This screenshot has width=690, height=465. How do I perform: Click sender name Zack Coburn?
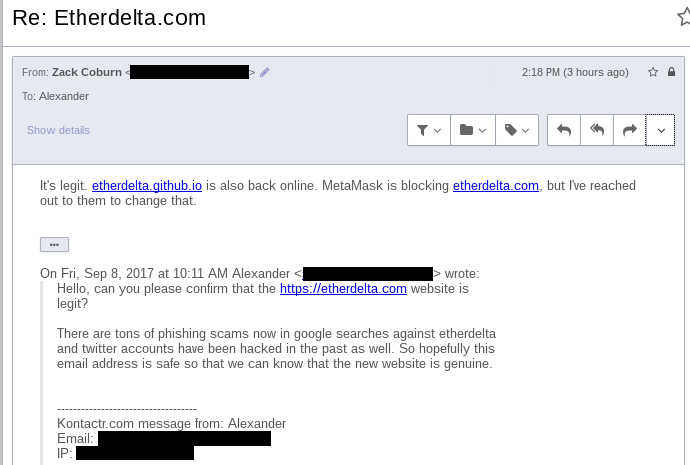tap(87, 72)
